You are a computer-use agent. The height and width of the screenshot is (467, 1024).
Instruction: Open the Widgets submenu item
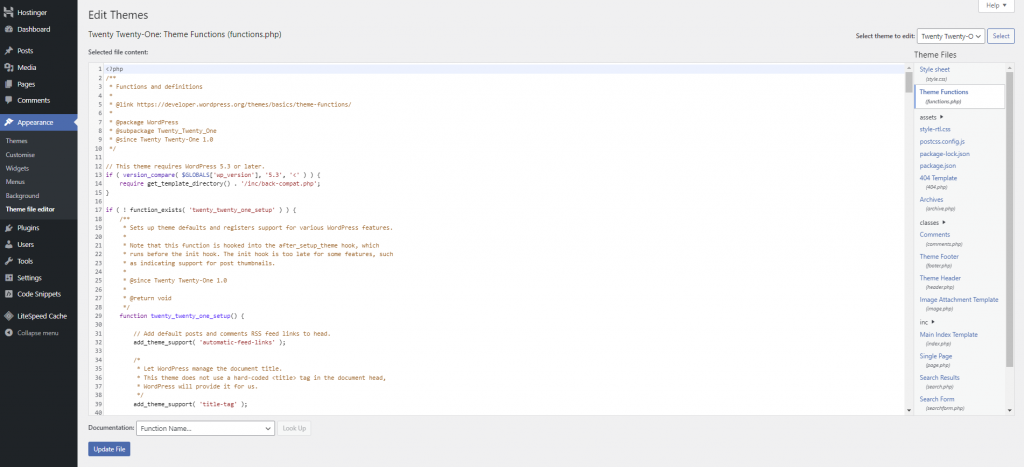(17, 169)
